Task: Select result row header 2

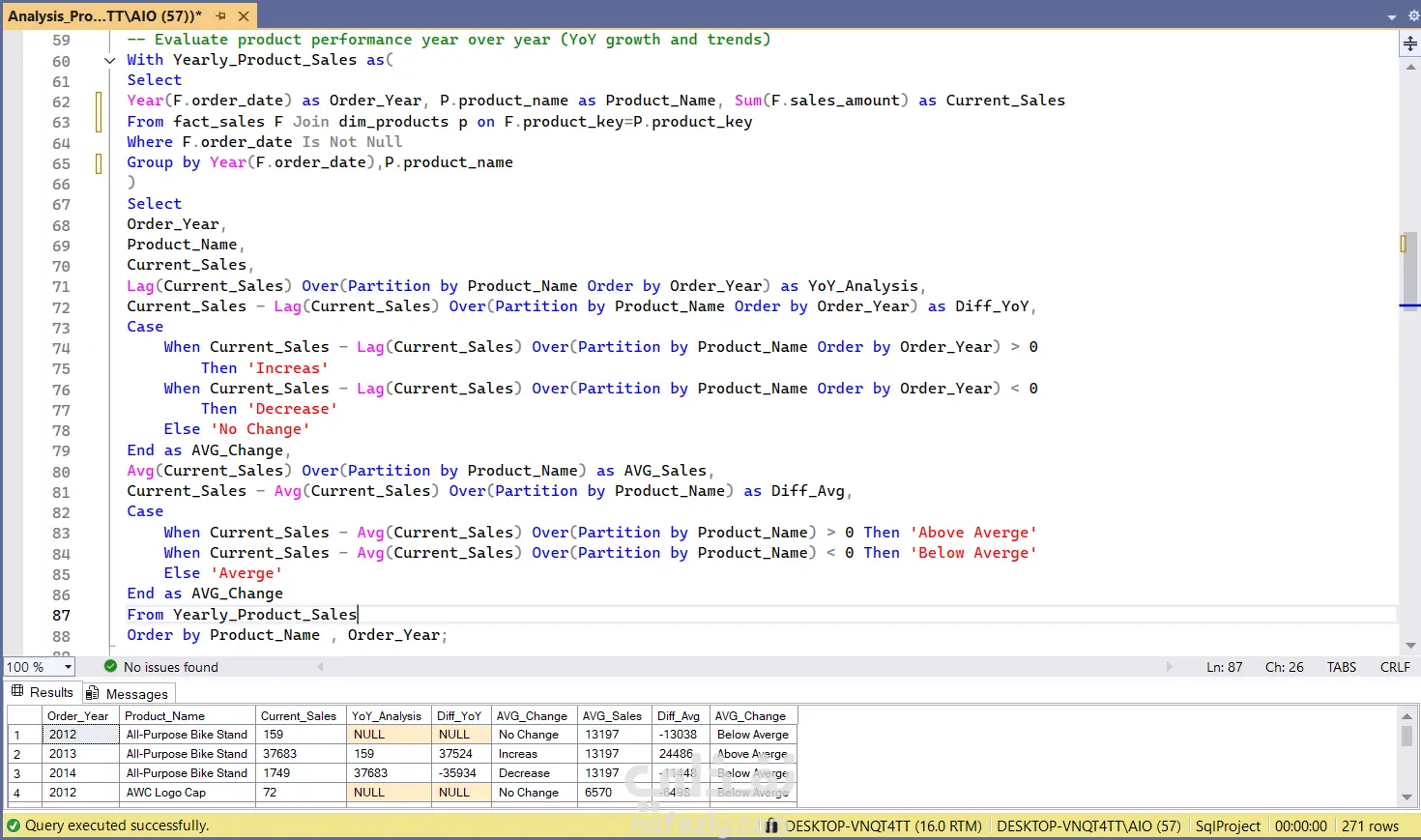Action: click(25, 754)
